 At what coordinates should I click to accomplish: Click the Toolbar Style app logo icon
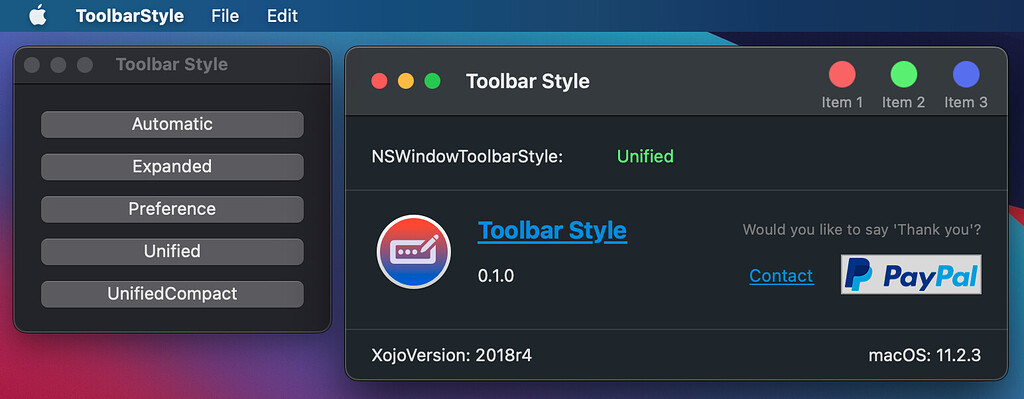(414, 251)
